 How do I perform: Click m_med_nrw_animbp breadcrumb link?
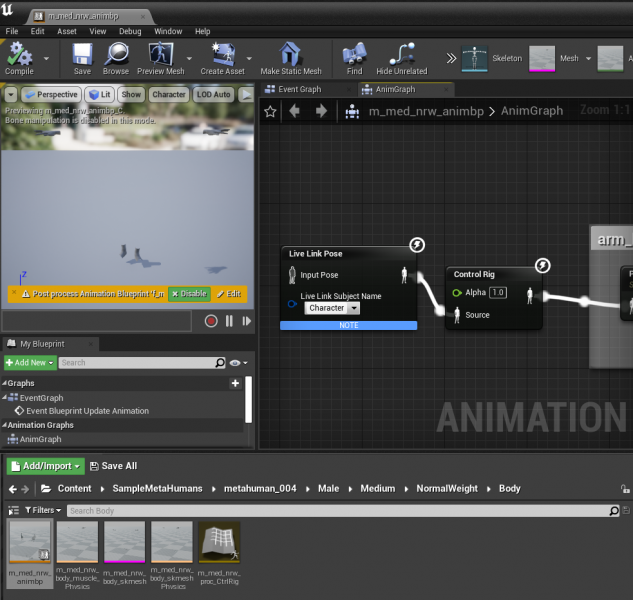point(426,111)
